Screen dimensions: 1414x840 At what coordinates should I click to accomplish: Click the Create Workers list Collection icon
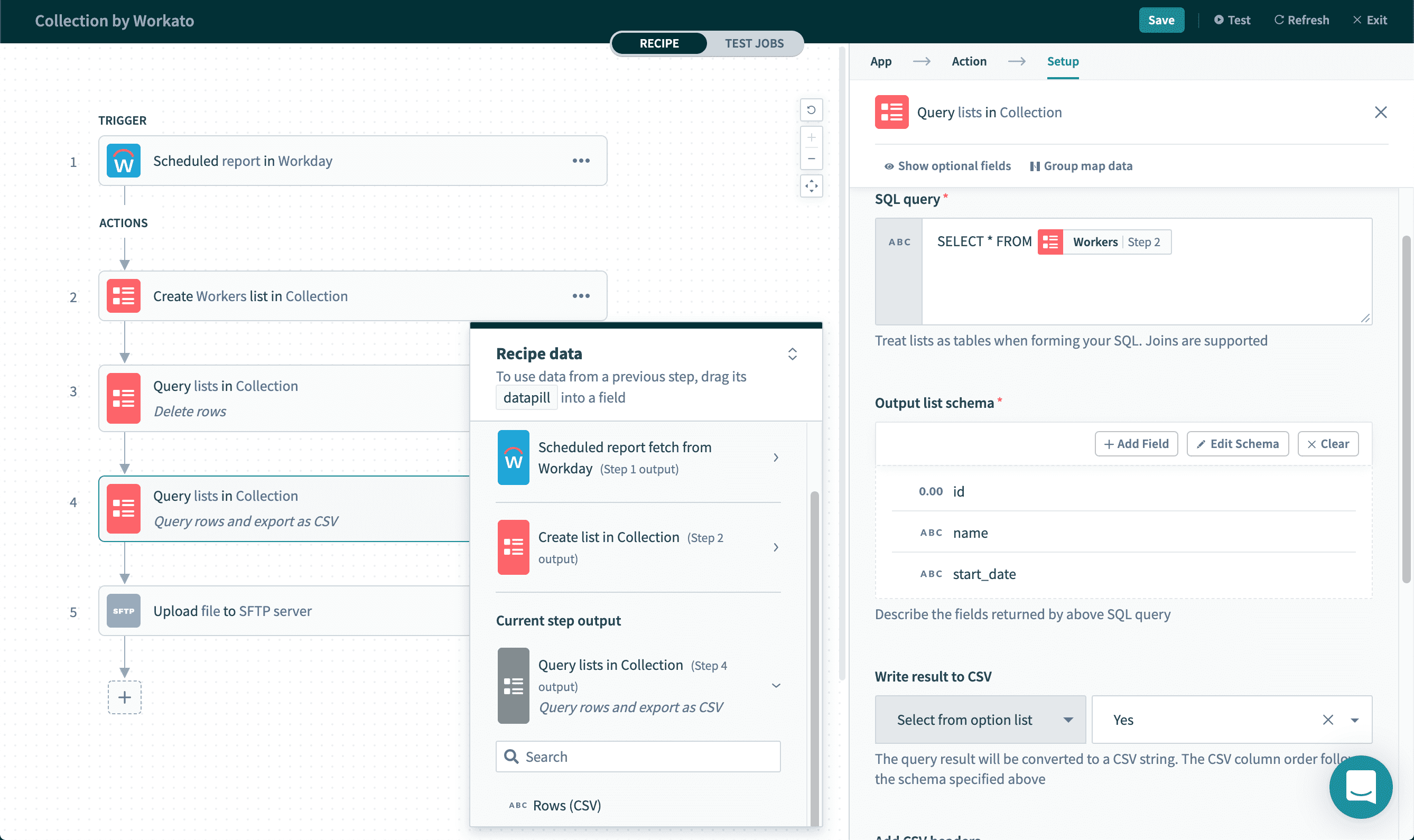click(123, 295)
